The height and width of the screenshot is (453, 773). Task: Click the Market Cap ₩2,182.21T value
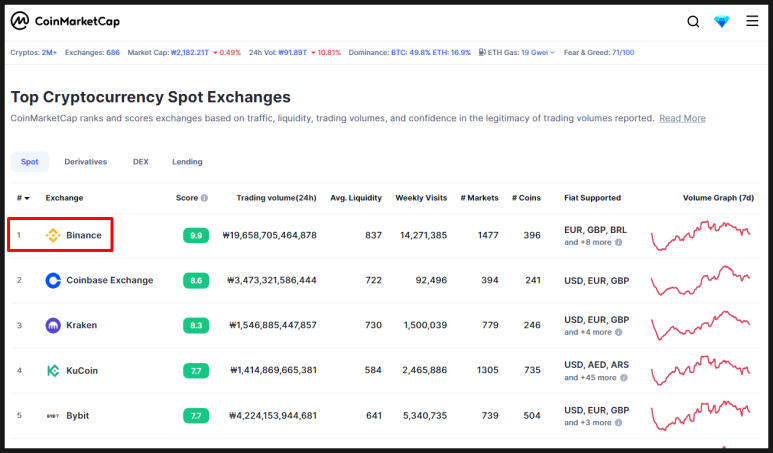pos(190,52)
